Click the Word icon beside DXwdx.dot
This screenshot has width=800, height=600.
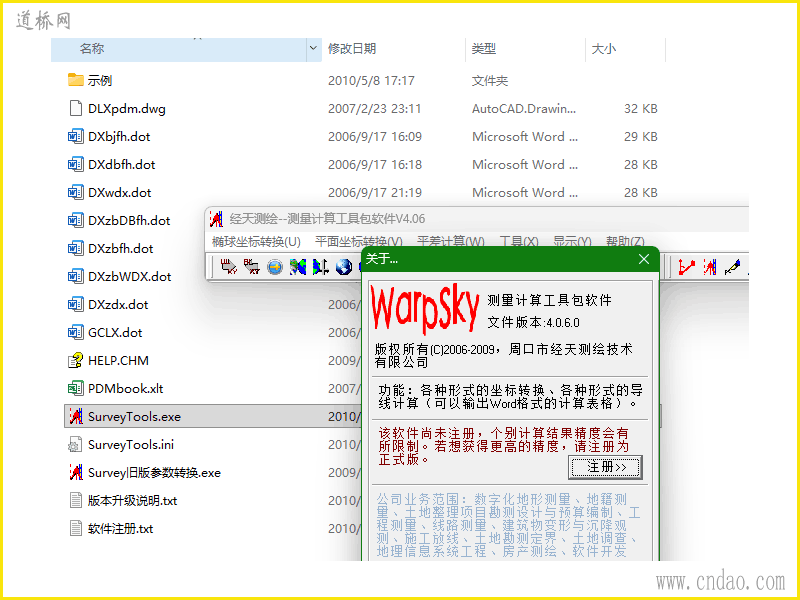click(x=76, y=192)
